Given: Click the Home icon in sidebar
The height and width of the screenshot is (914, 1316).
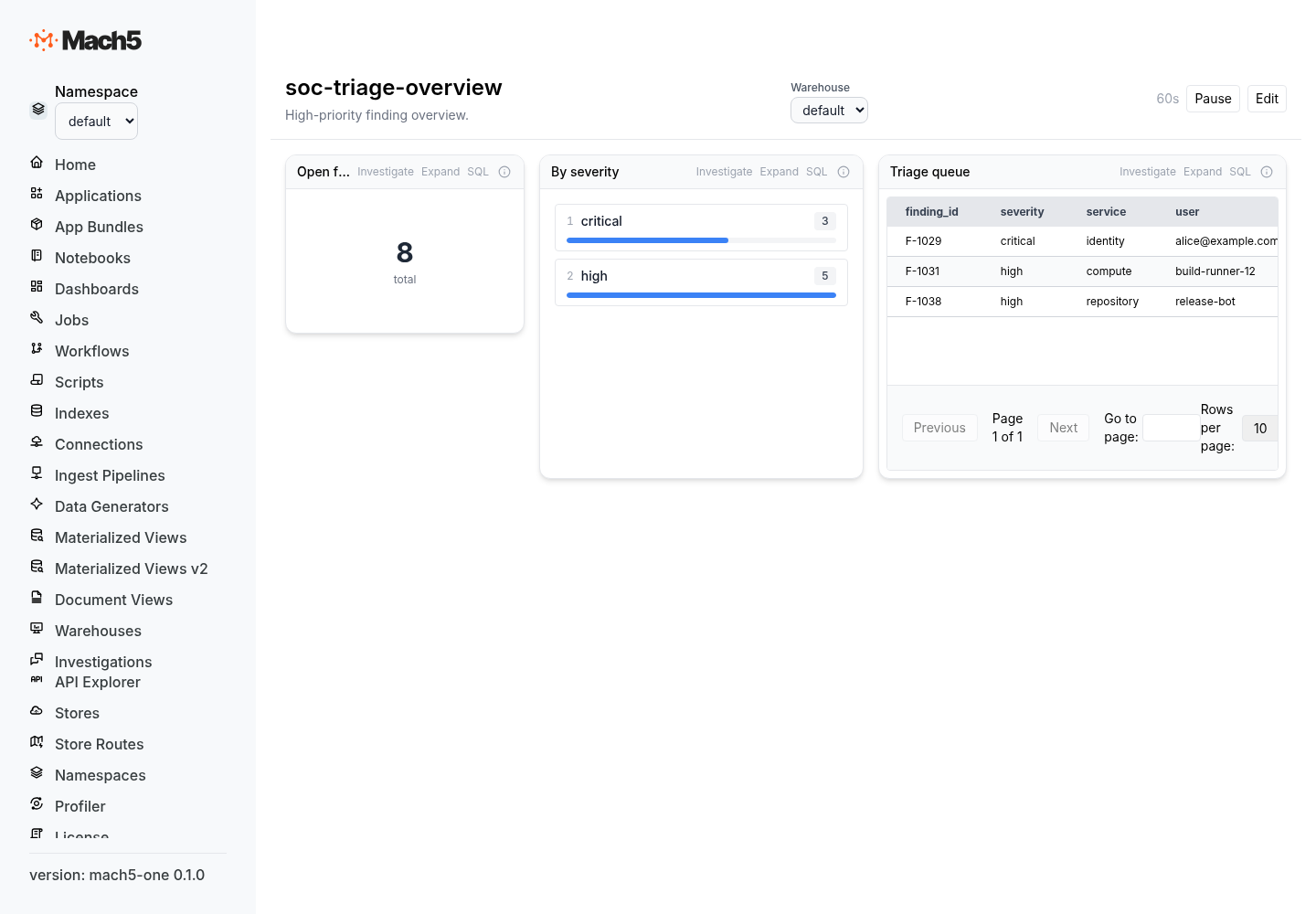Looking at the screenshot, I should tap(37, 163).
